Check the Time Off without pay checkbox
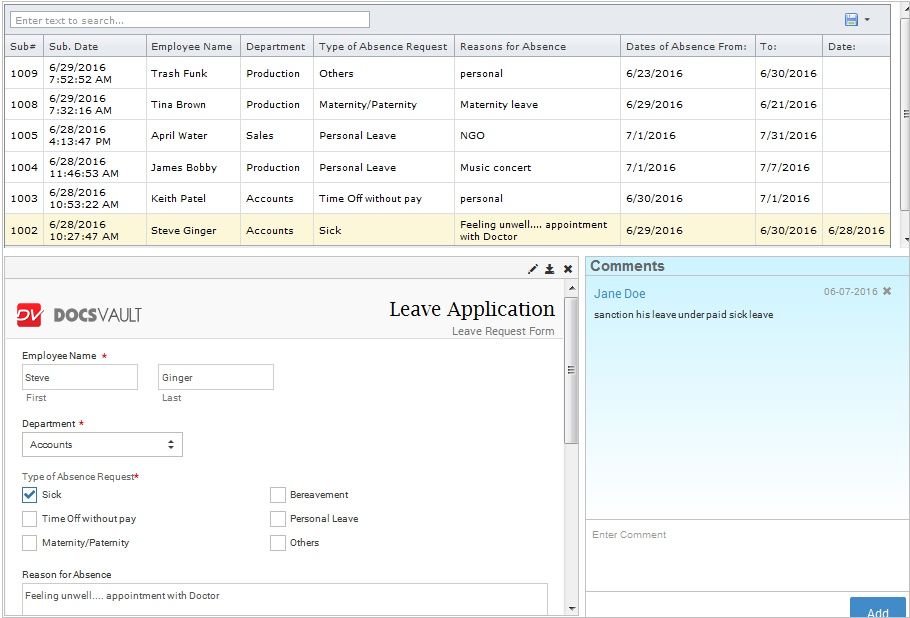The image size is (910, 618). [30, 519]
